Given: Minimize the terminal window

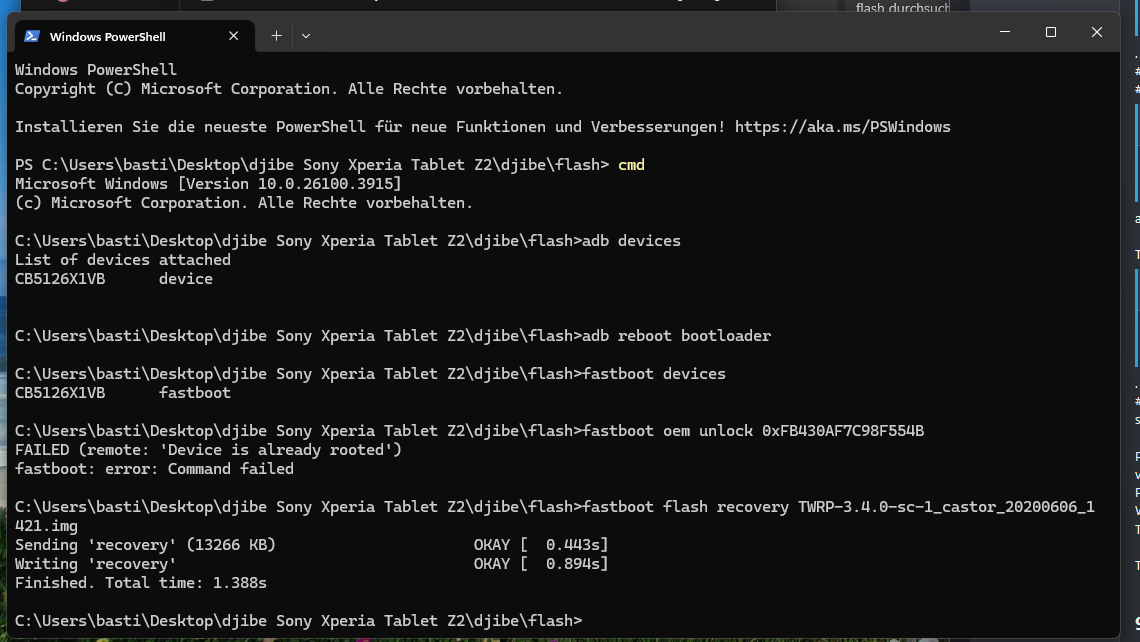Looking at the screenshot, I should click(1005, 32).
